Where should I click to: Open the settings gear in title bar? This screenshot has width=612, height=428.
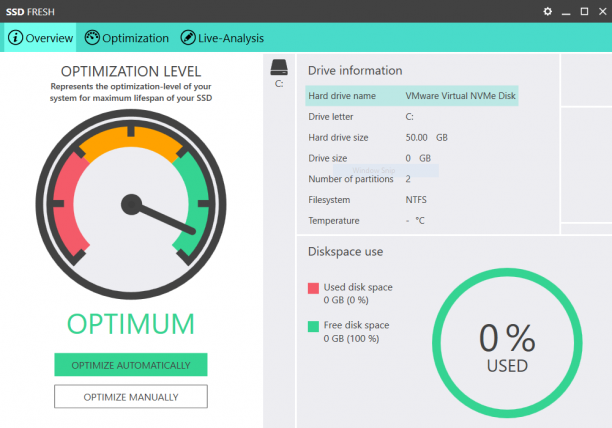548,11
